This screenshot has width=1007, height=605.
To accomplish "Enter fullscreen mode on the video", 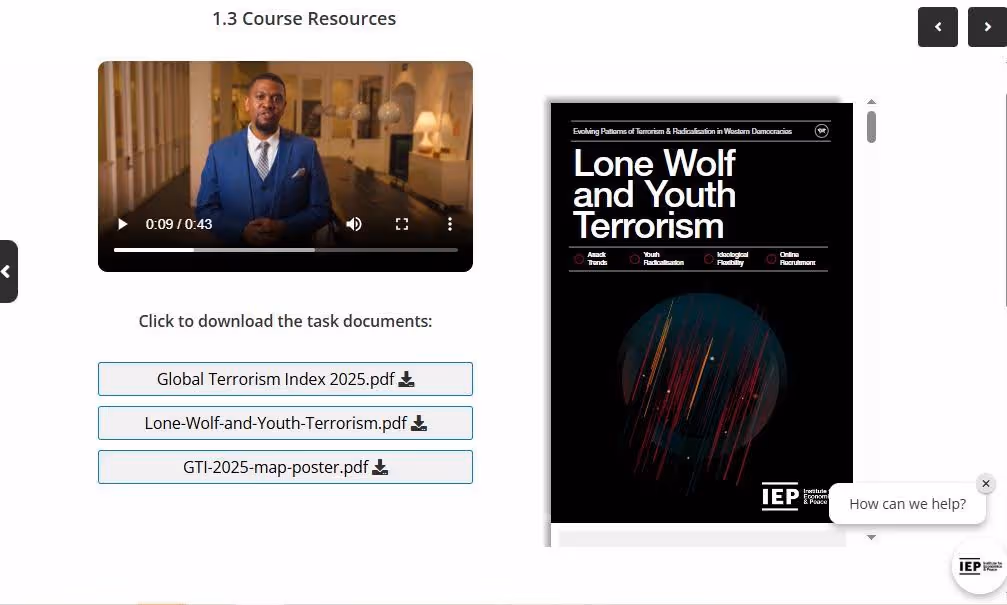I will pyautogui.click(x=402, y=224).
